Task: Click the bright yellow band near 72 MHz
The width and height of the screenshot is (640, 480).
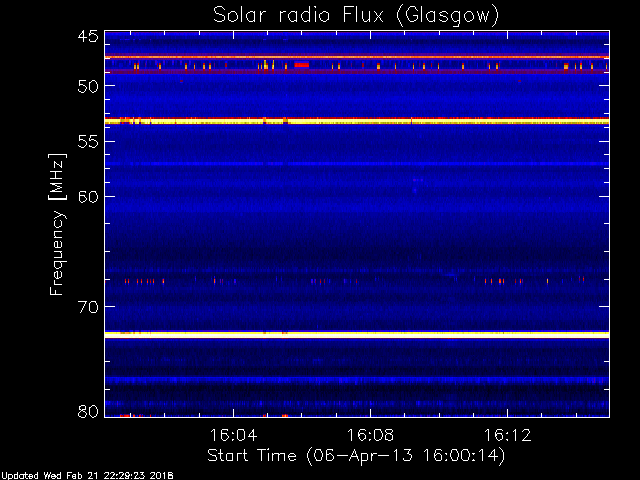Action: pyautogui.click(x=357, y=335)
